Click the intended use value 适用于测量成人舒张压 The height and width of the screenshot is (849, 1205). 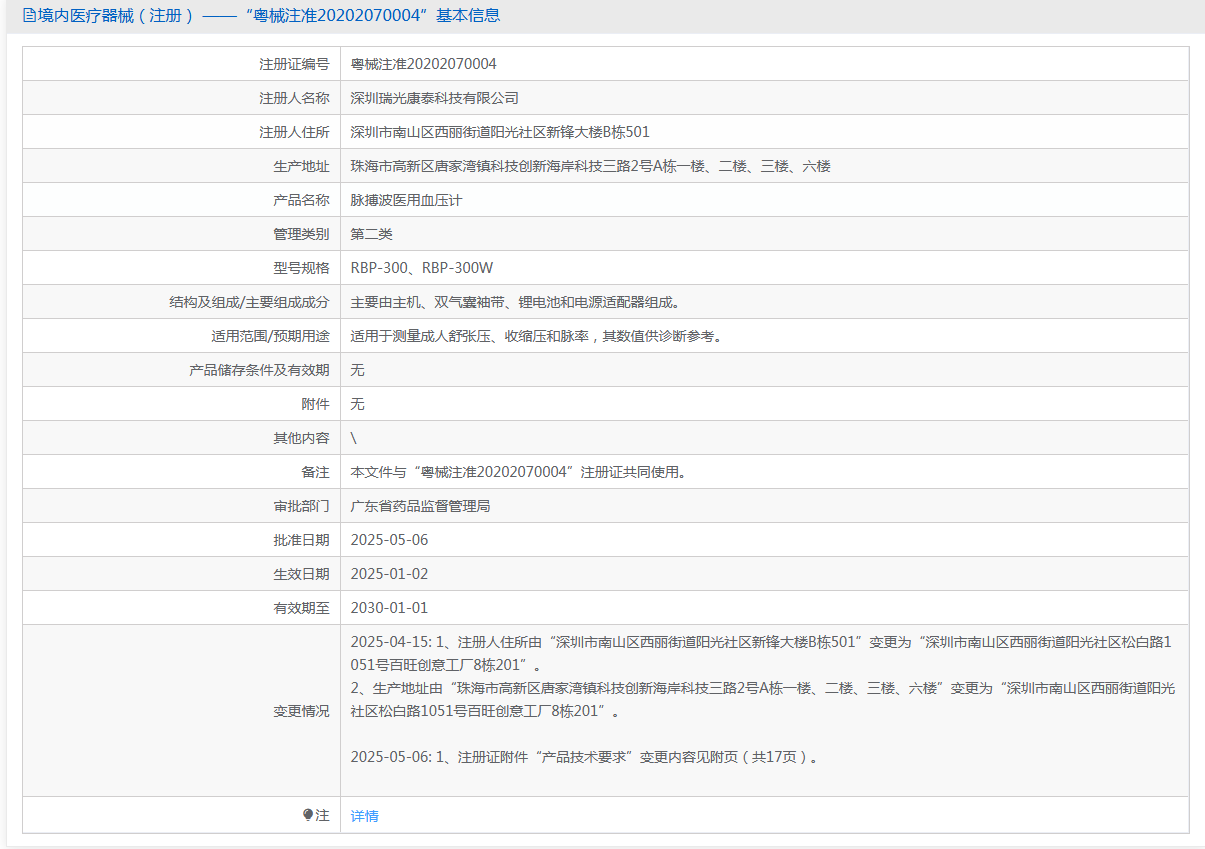[x=537, y=336]
